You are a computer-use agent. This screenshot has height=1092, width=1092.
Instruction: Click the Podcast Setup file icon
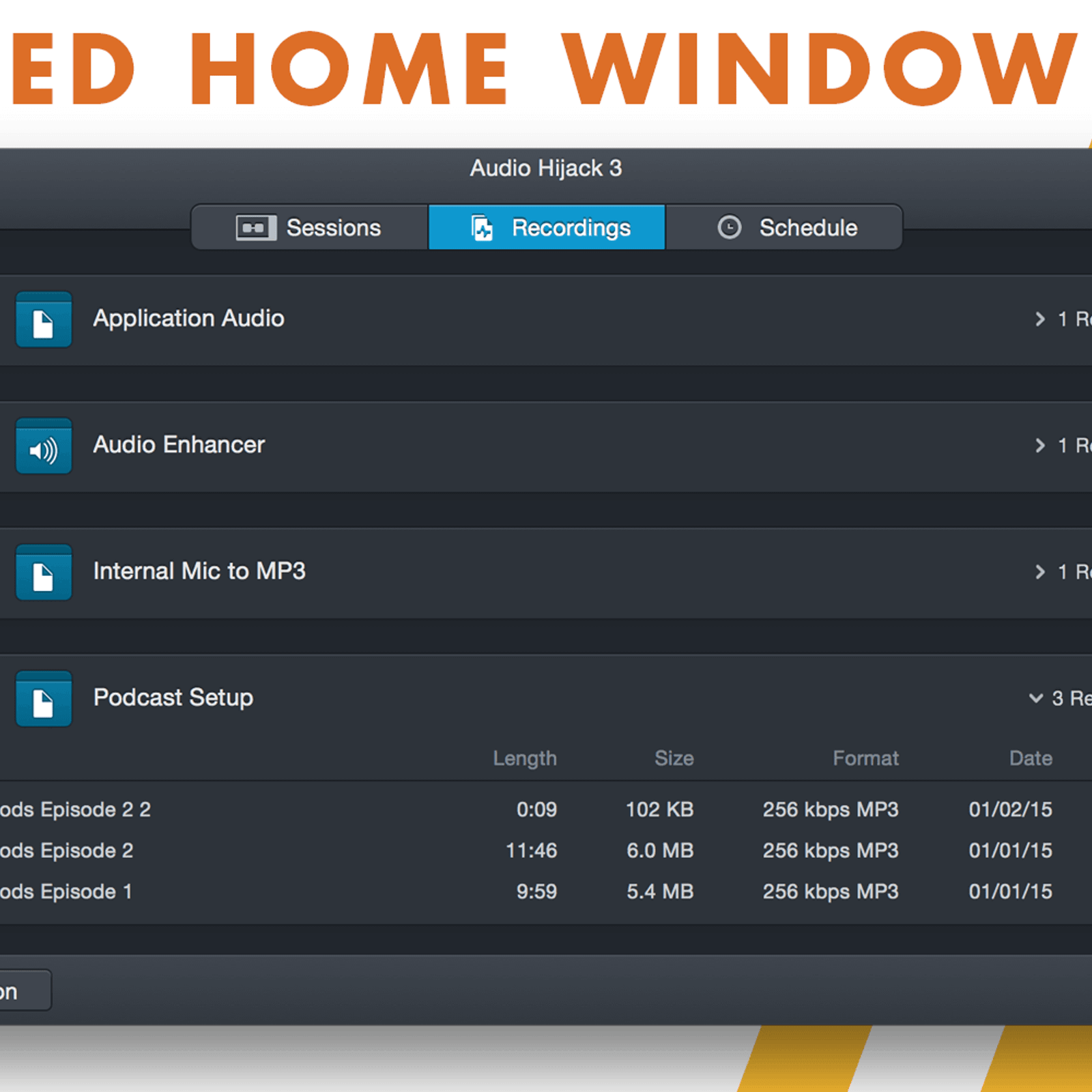(x=44, y=698)
